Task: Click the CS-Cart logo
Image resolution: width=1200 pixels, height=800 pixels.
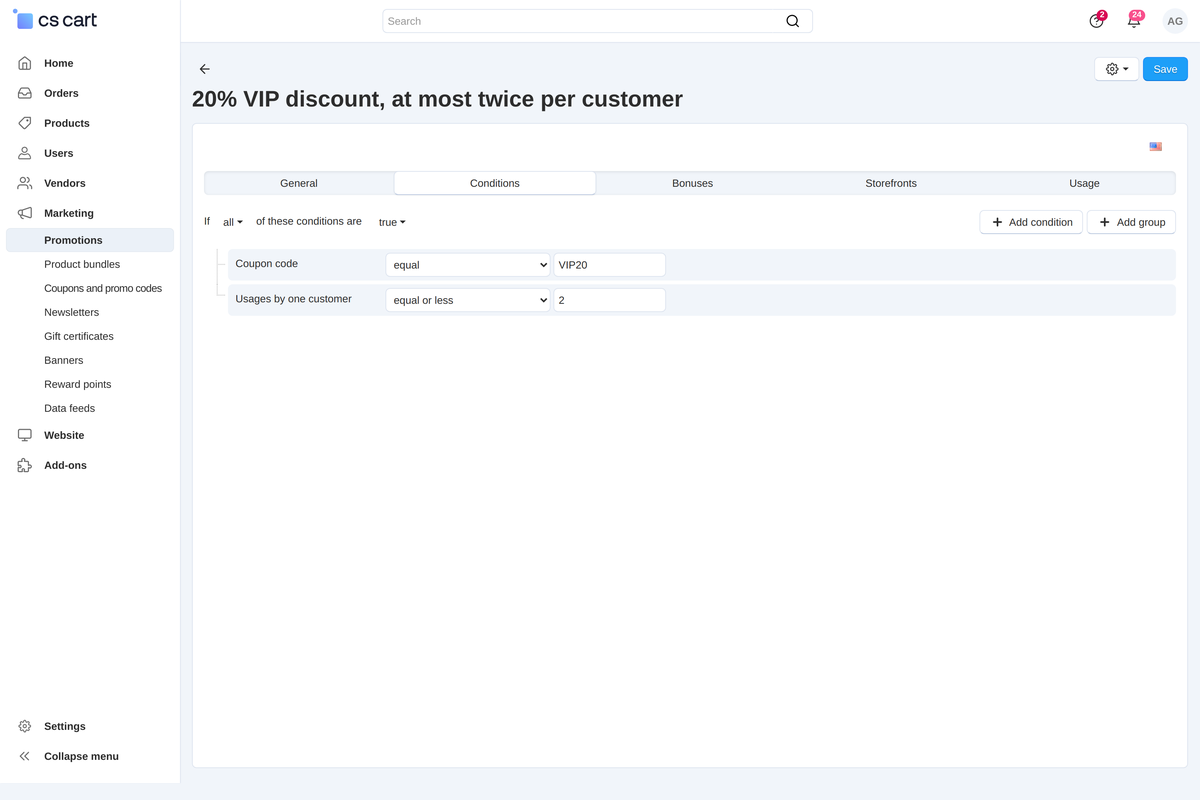Action: [x=55, y=20]
